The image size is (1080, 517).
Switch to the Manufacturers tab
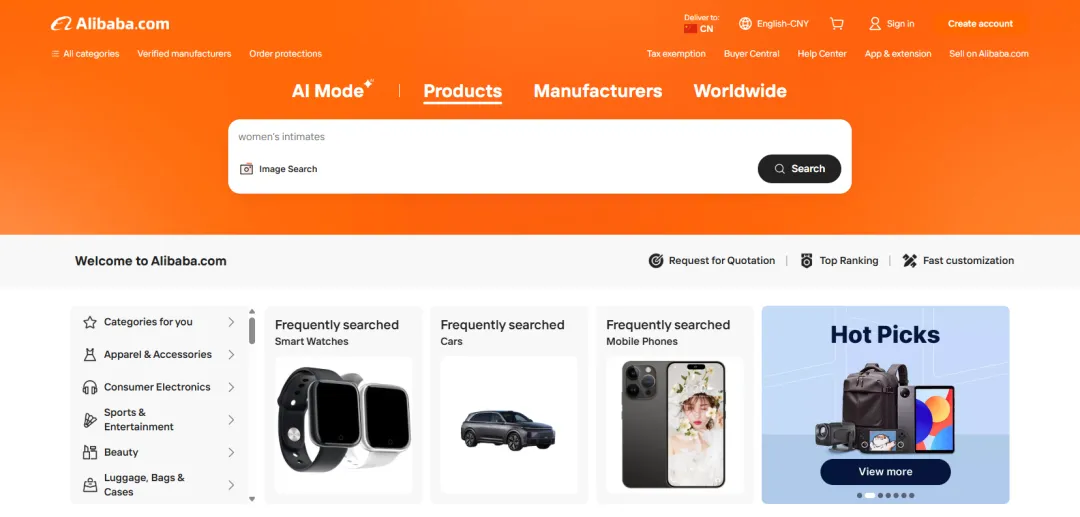click(598, 91)
